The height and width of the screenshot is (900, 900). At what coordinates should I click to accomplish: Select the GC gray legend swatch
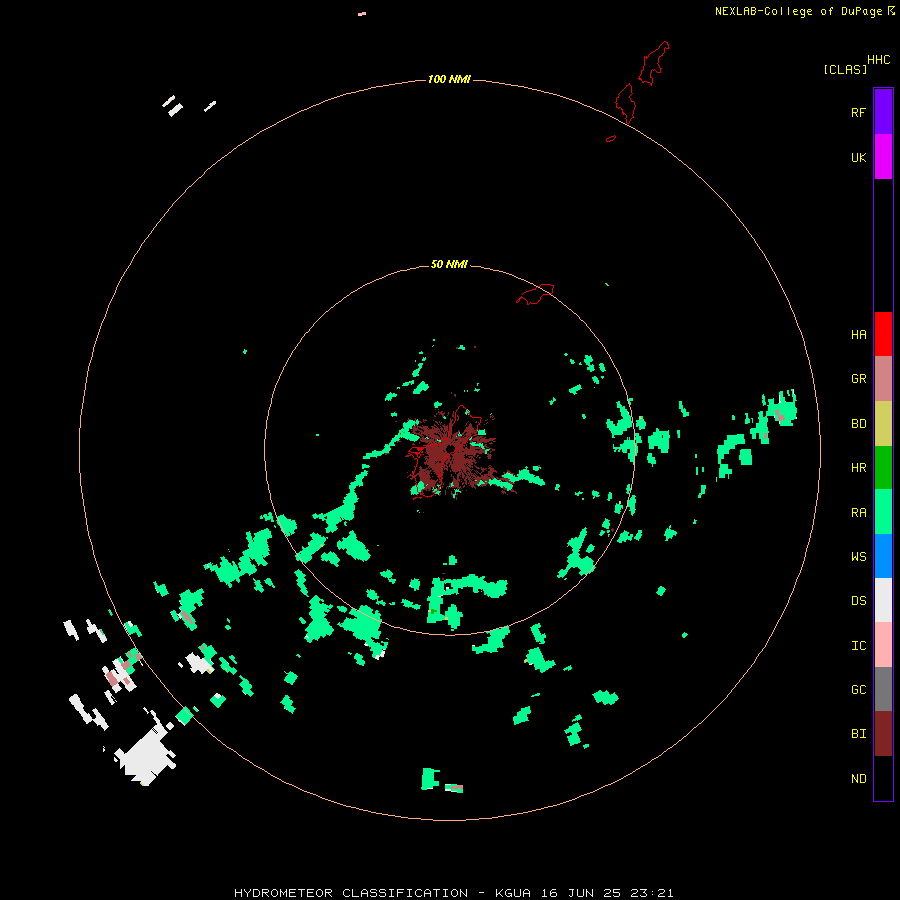883,689
